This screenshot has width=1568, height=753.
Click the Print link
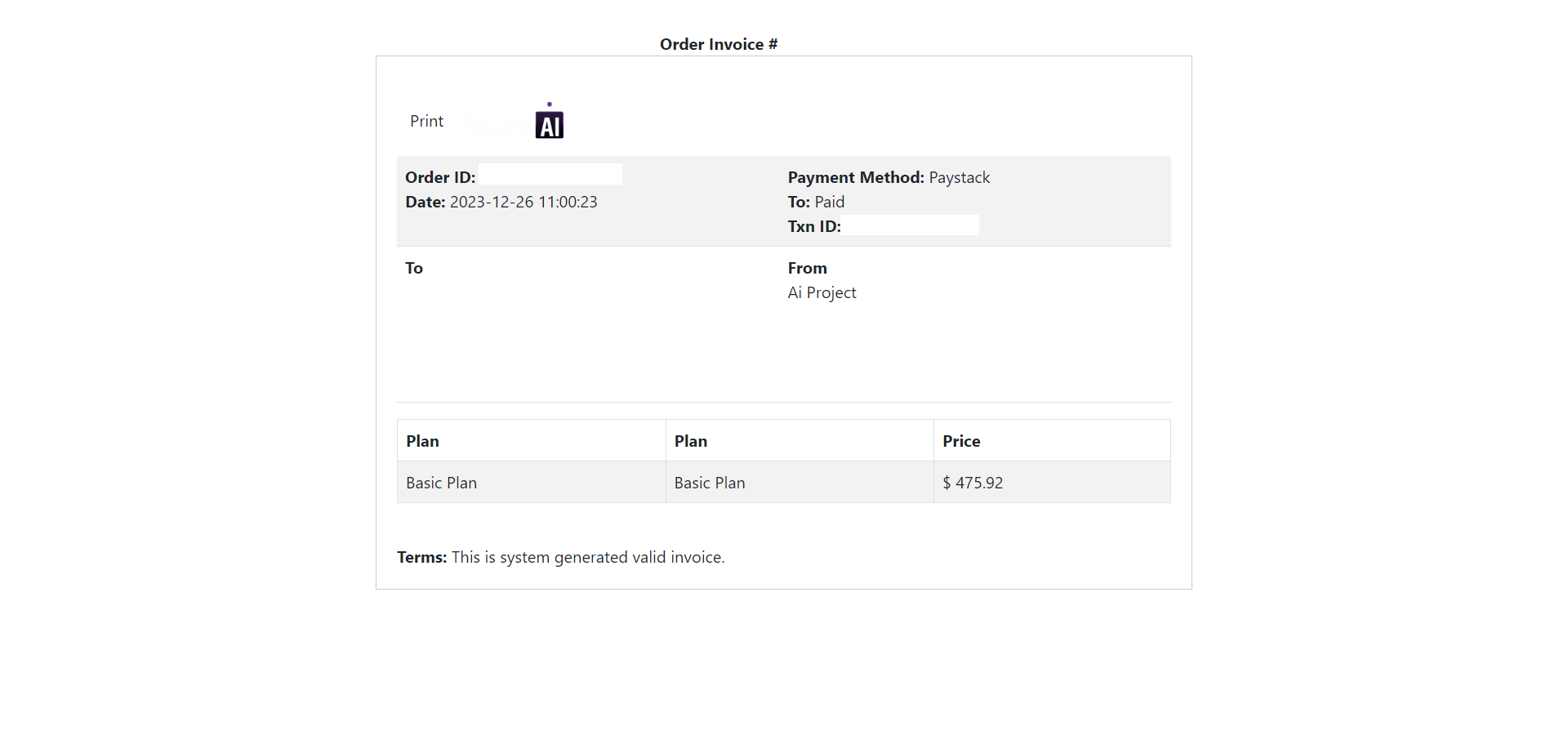pyautogui.click(x=426, y=122)
